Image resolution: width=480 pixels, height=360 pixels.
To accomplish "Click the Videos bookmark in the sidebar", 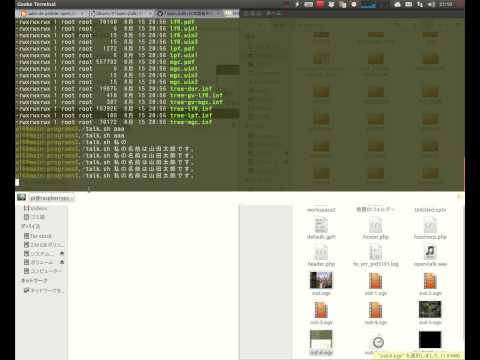I will point(35,208).
